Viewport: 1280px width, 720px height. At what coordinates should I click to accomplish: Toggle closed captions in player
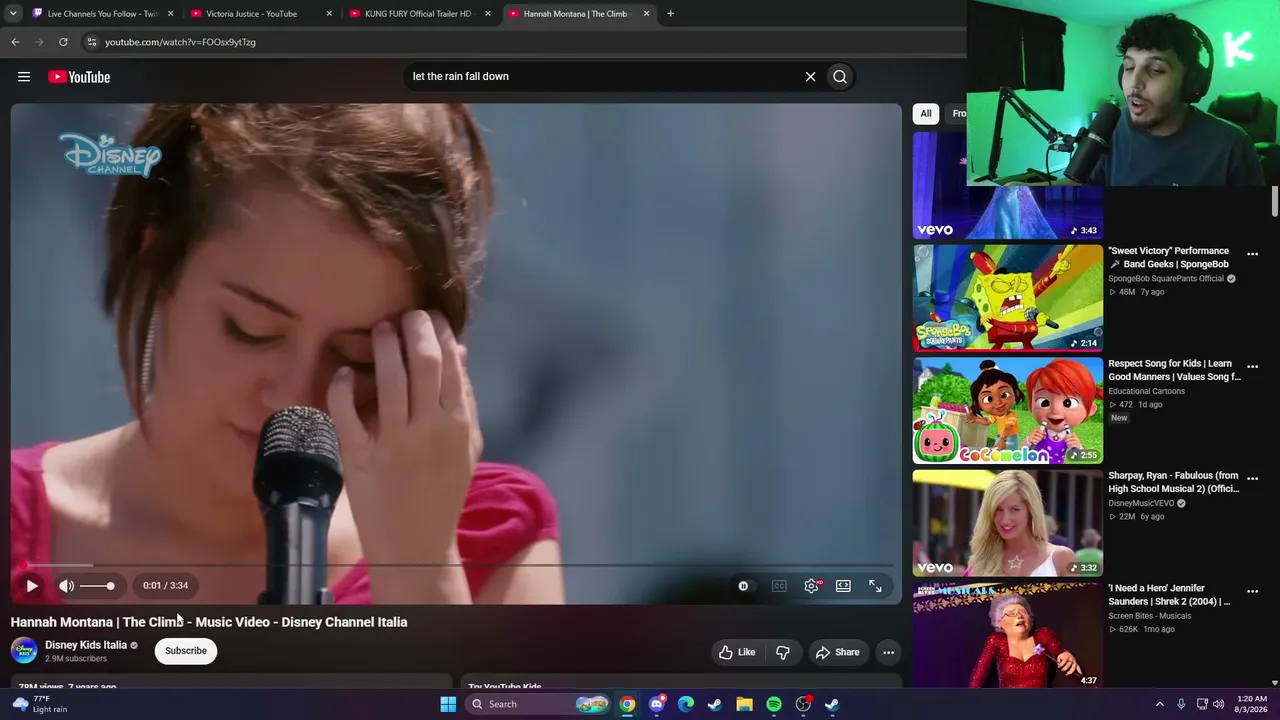[779, 586]
